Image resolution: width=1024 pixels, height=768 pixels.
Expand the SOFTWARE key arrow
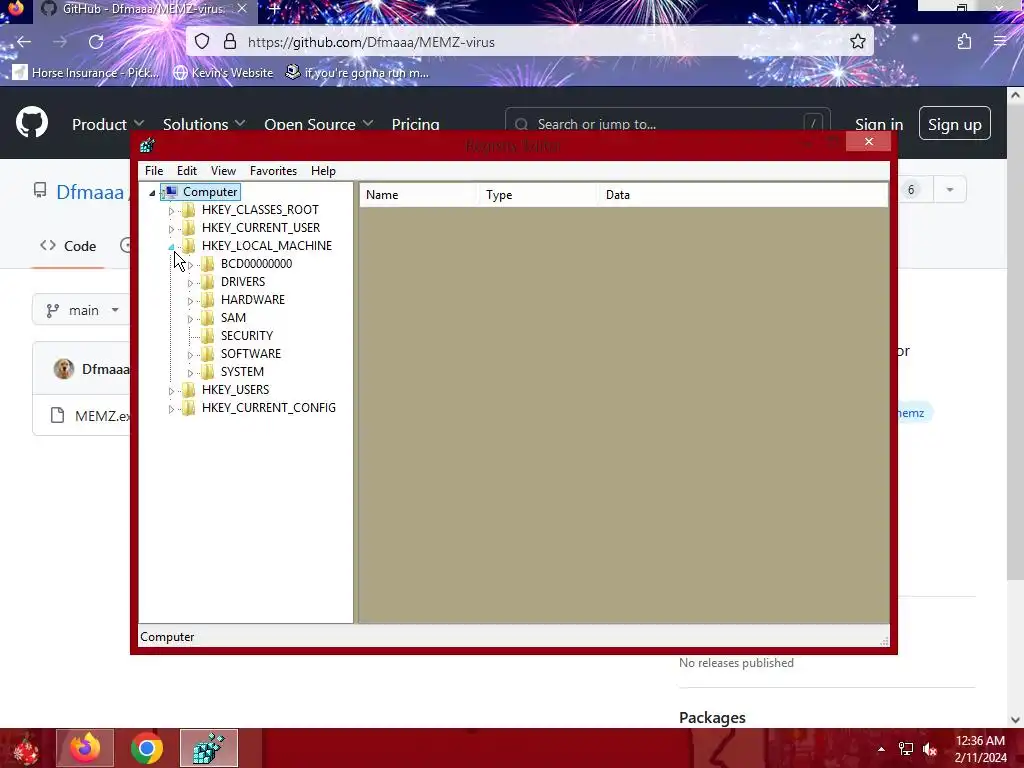pos(190,355)
